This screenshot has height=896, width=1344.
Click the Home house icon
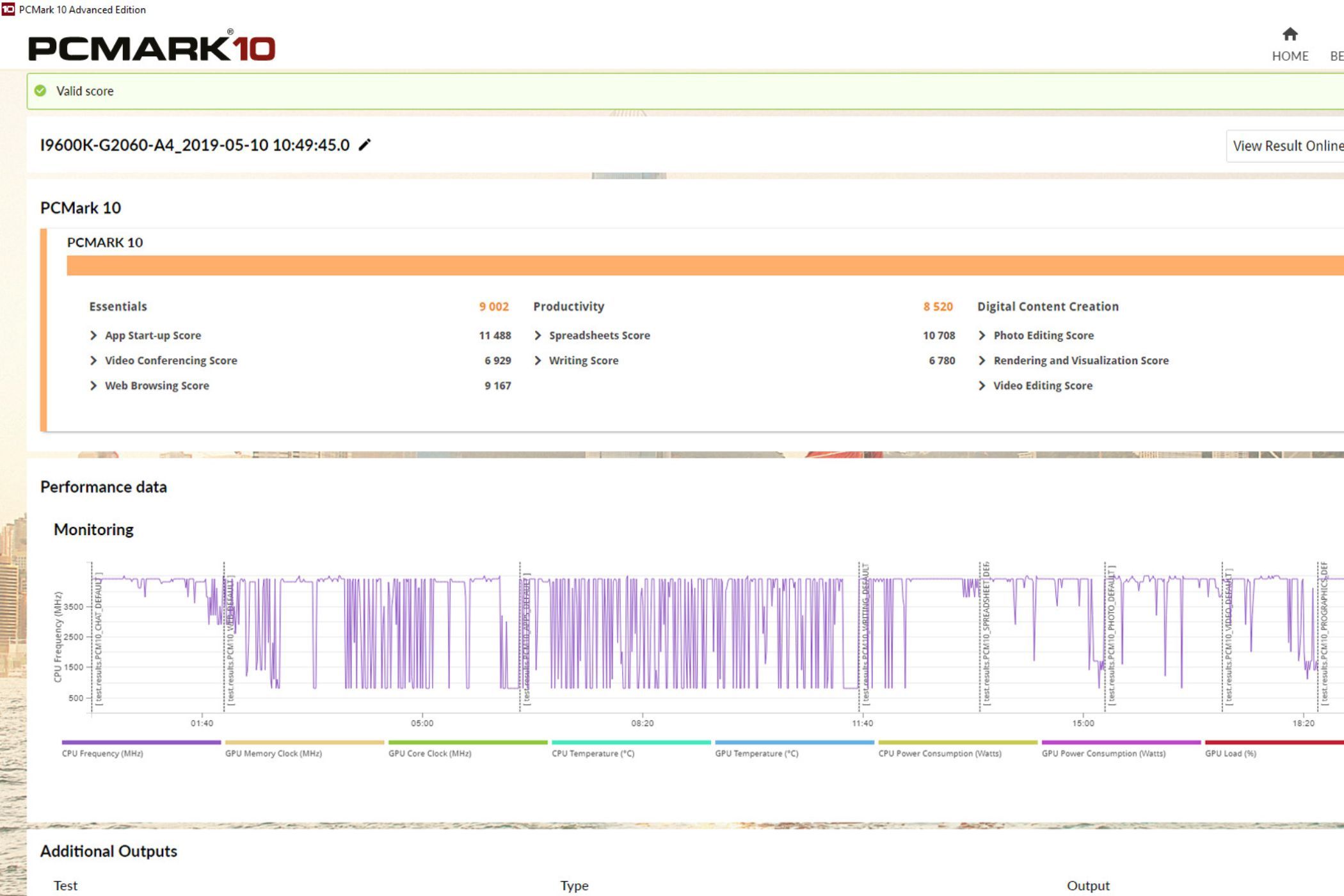[1290, 34]
